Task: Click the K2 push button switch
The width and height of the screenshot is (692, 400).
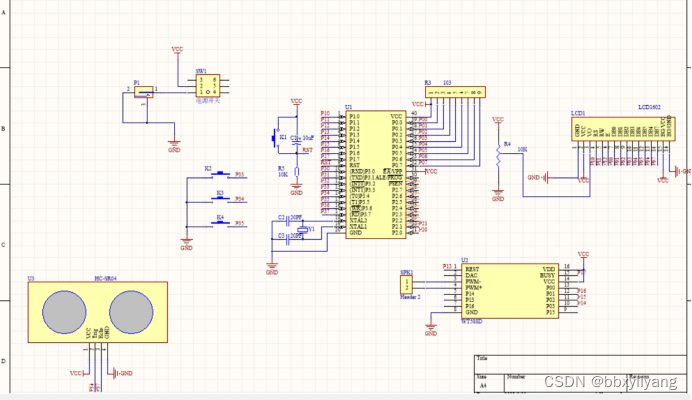Action: pos(220,175)
